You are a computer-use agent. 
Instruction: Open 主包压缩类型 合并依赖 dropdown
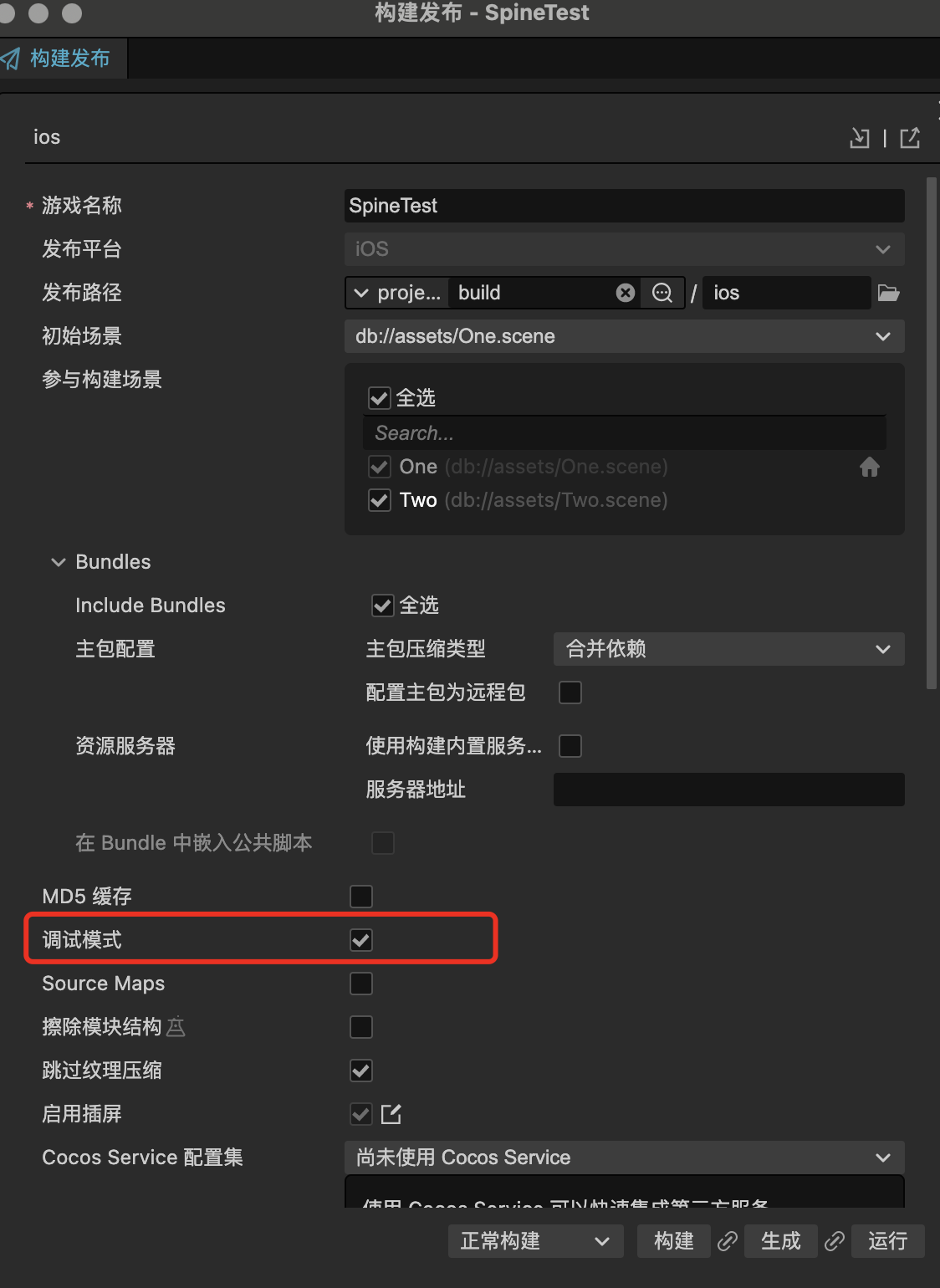tap(729, 649)
